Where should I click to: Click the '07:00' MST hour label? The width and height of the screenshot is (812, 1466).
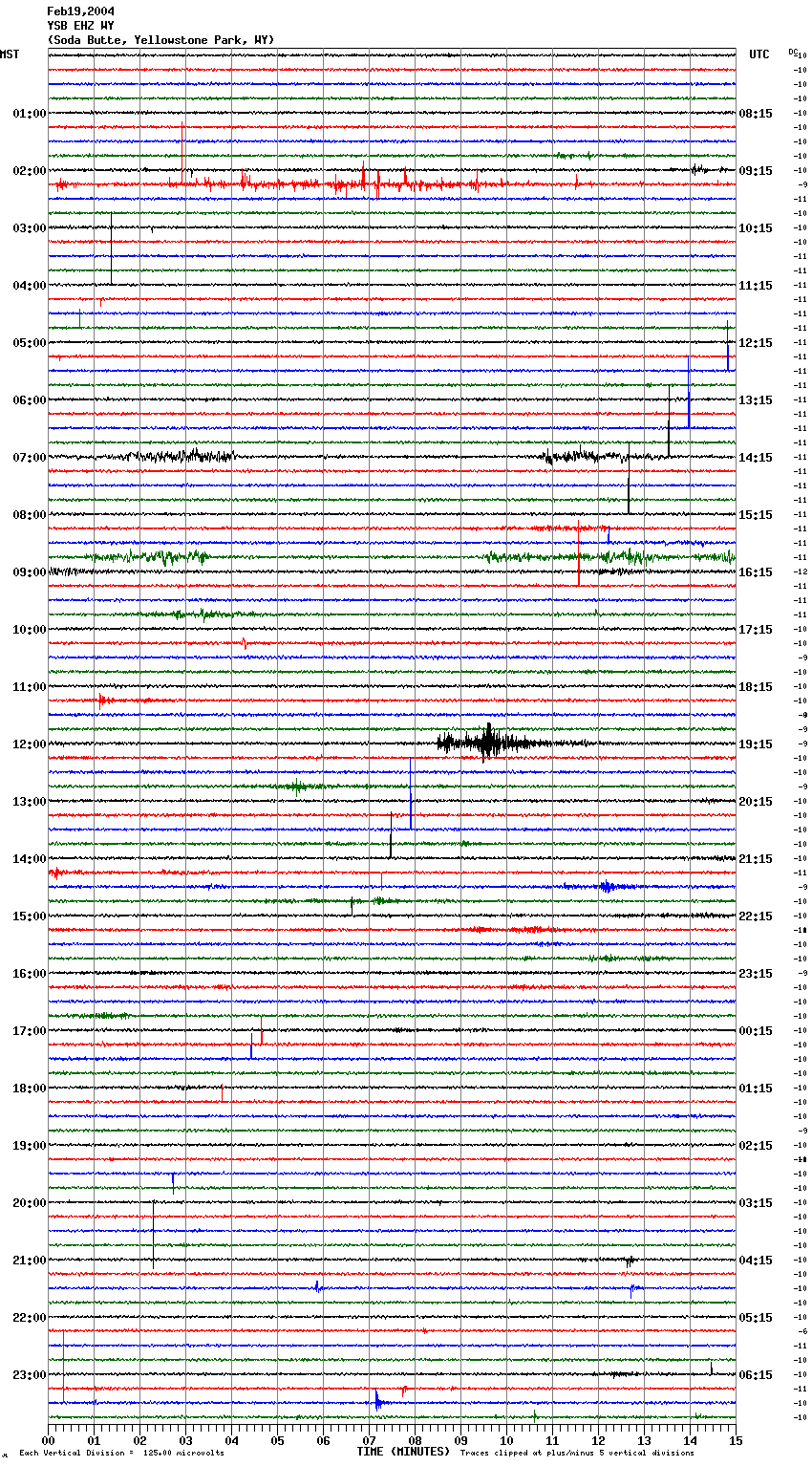pos(29,458)
